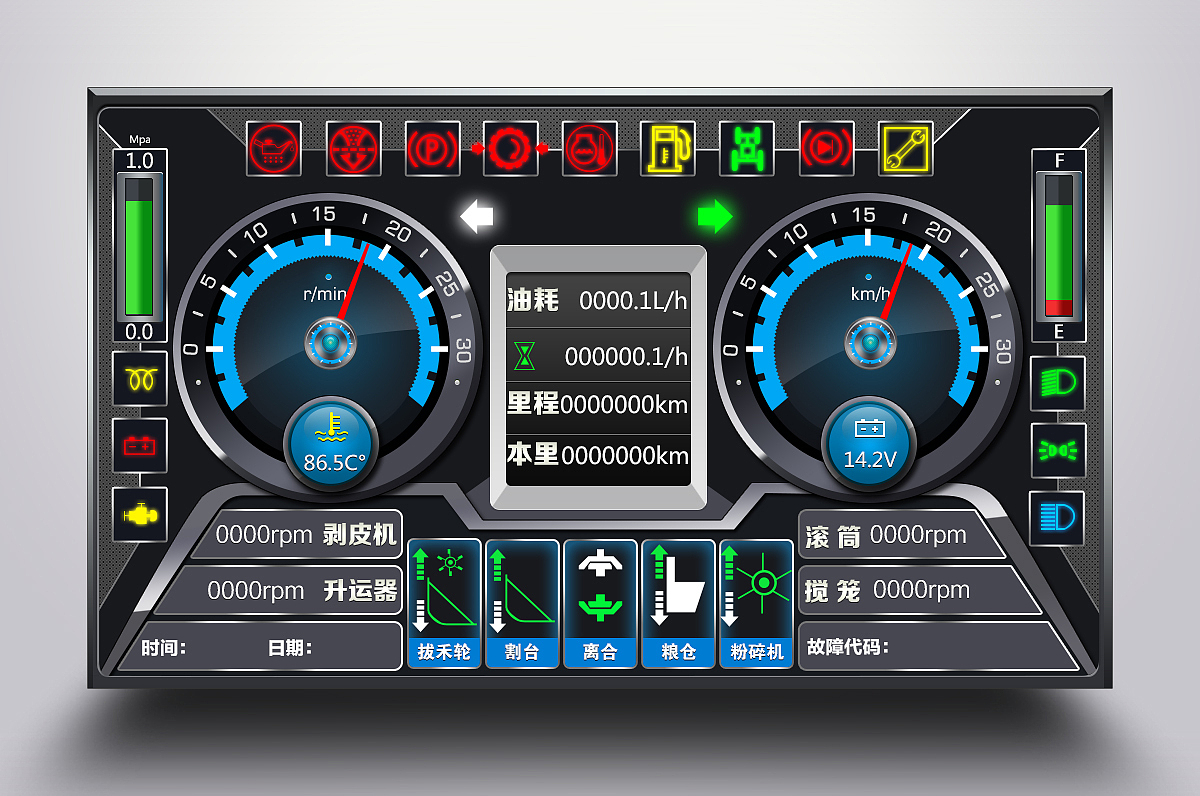
Task: Click the 里程 0000000km mileage row
Action: (598, 407)
